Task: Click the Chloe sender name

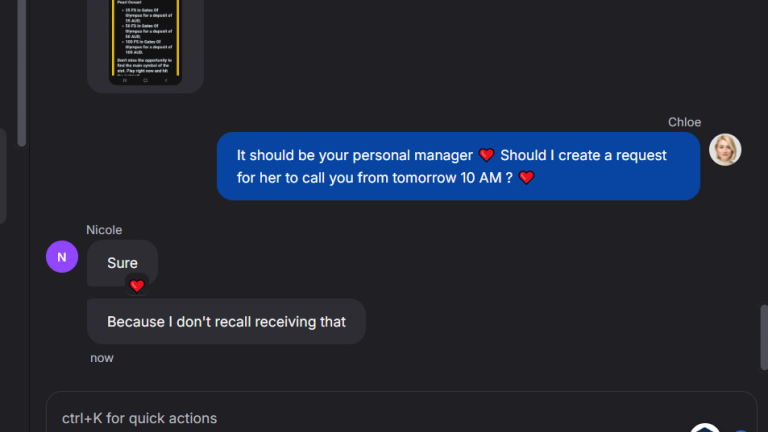Action: [684, 122]
